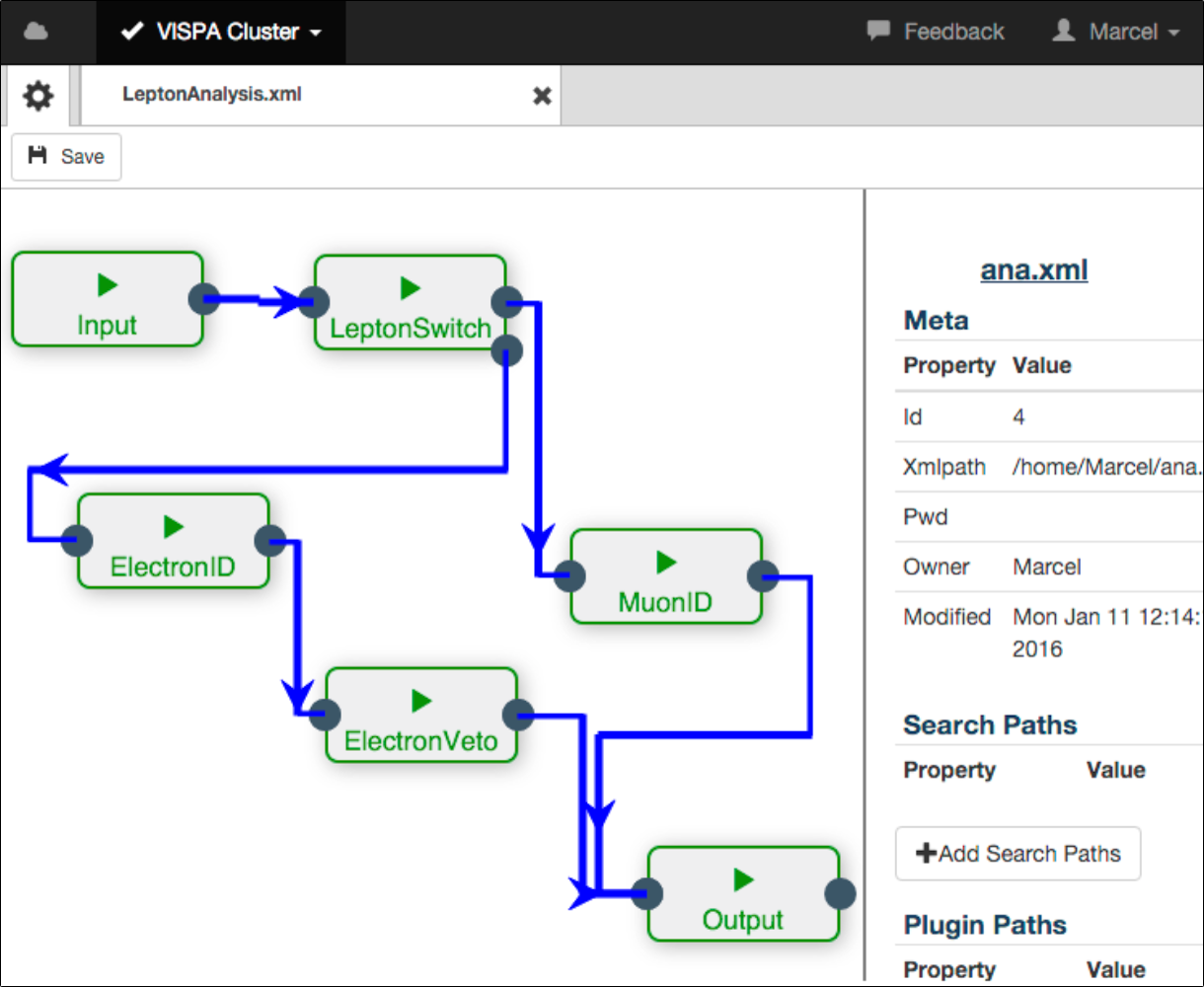Click the play icon on Input node

point(108,285)
